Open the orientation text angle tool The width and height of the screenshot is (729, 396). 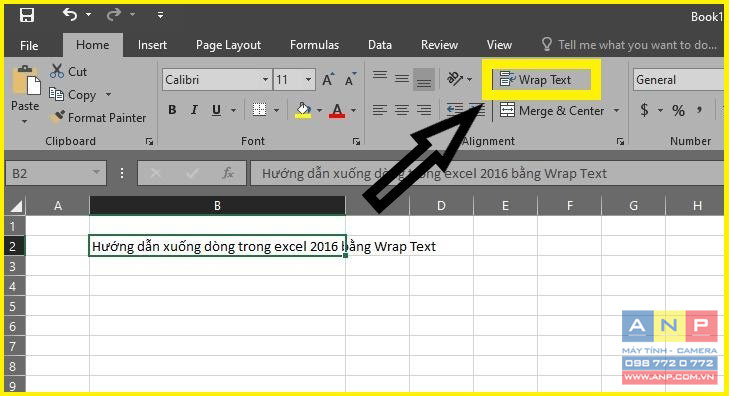point(455,79)
